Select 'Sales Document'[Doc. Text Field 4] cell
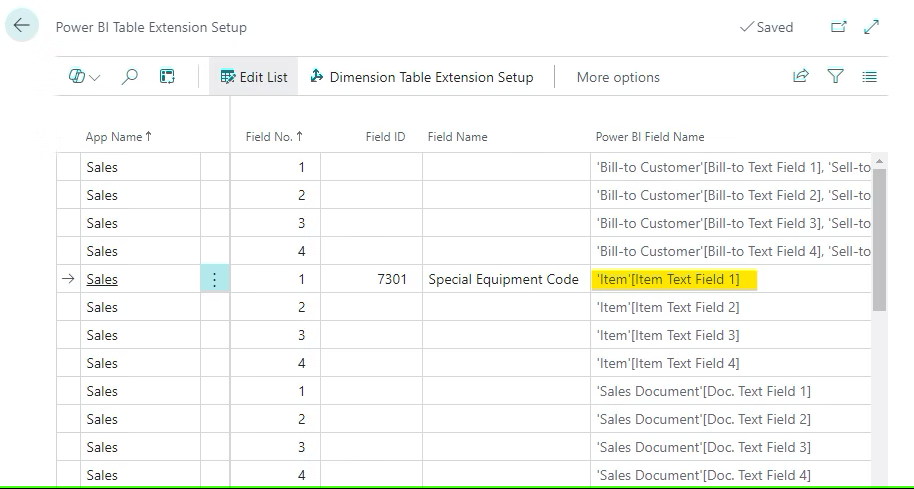The width and height of the screenshot is (914, 489). pos(731,475)
